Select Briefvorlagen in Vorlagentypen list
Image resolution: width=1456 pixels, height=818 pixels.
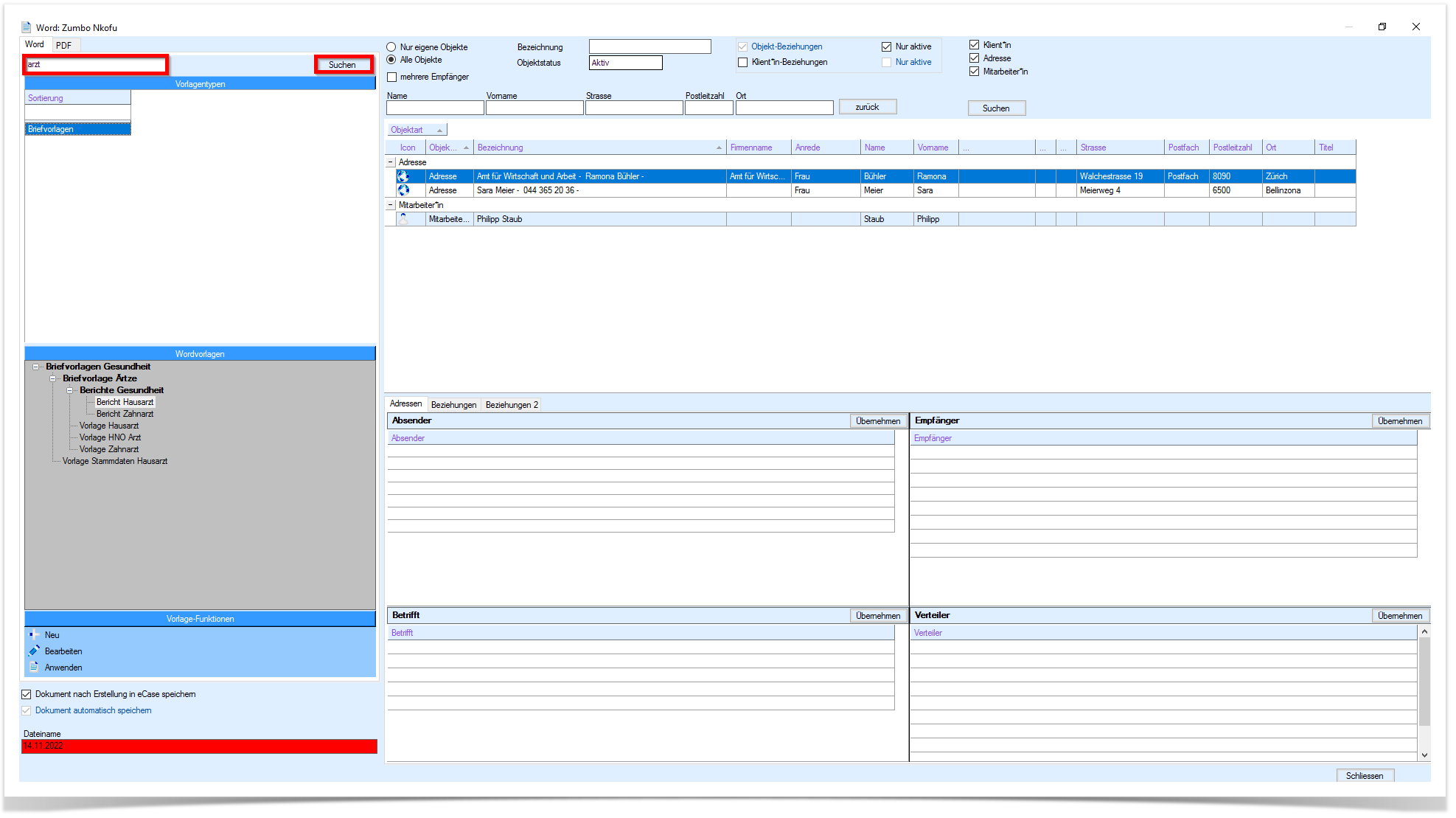pyautogui.click(x=78, y=129)
